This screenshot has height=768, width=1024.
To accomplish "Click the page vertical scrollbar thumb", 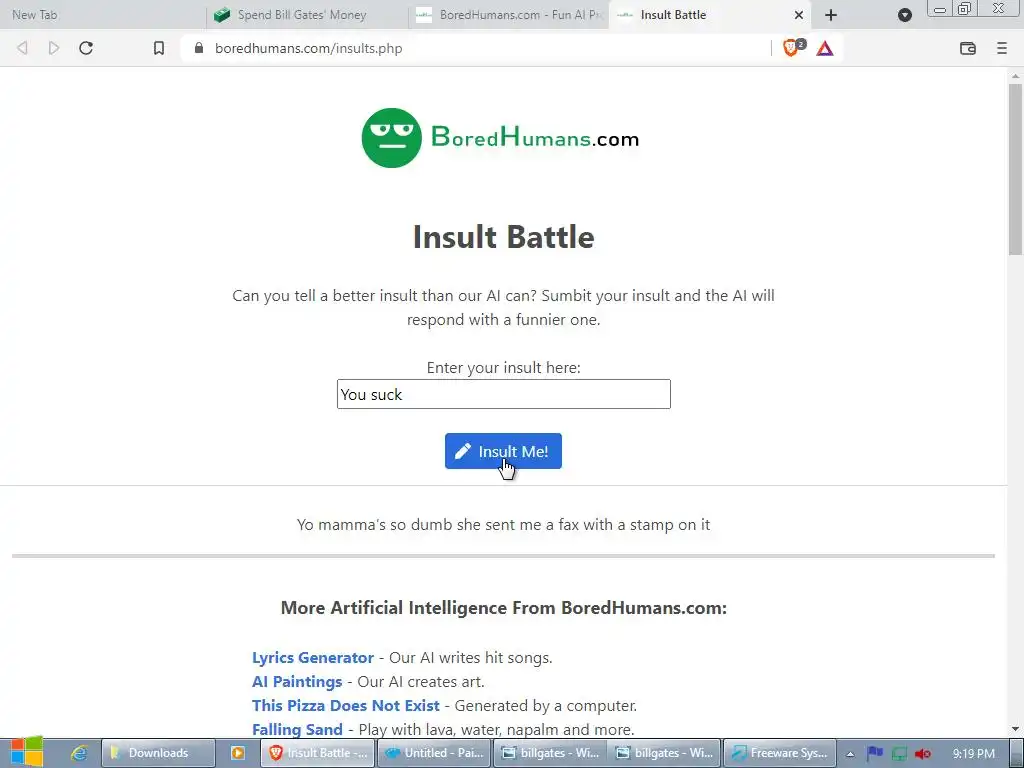I will tap(1016, 168).
